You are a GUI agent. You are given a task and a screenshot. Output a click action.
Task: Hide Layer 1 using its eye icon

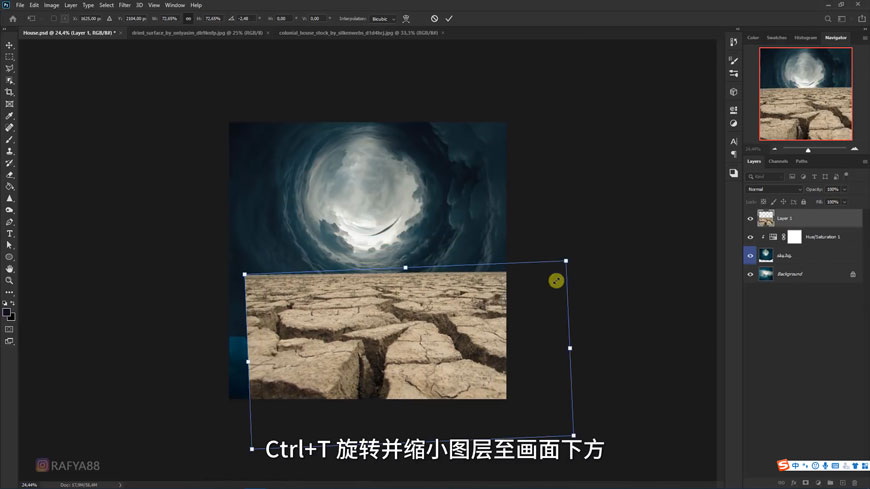pyautogui.click(x=750, y=218)
